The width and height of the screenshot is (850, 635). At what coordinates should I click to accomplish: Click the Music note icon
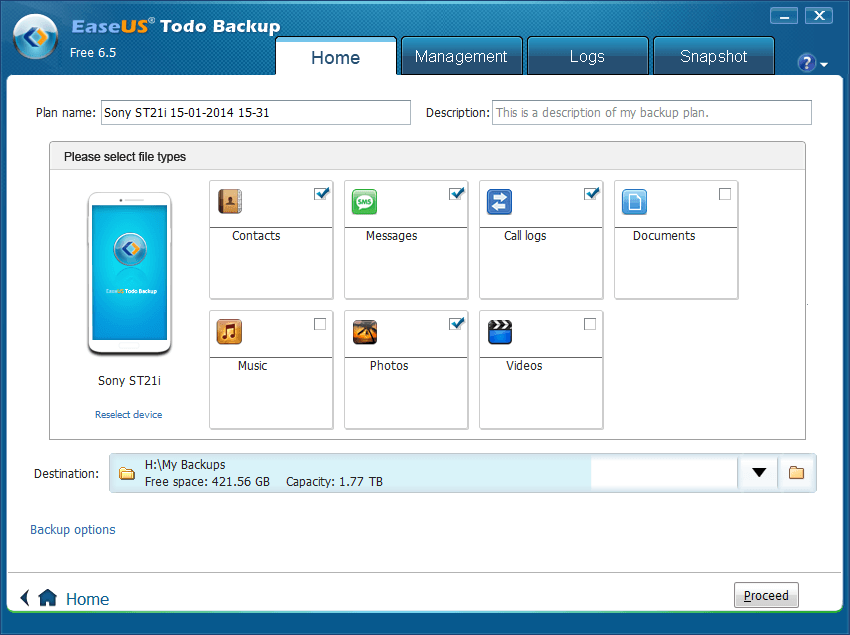229,331
